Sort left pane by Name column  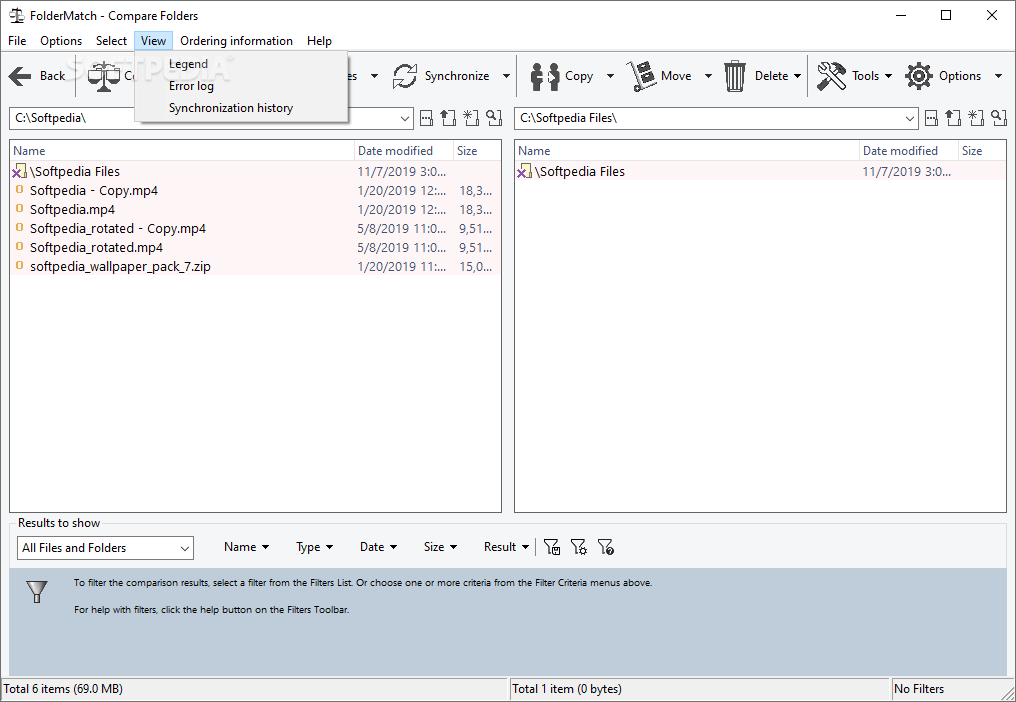183,150
